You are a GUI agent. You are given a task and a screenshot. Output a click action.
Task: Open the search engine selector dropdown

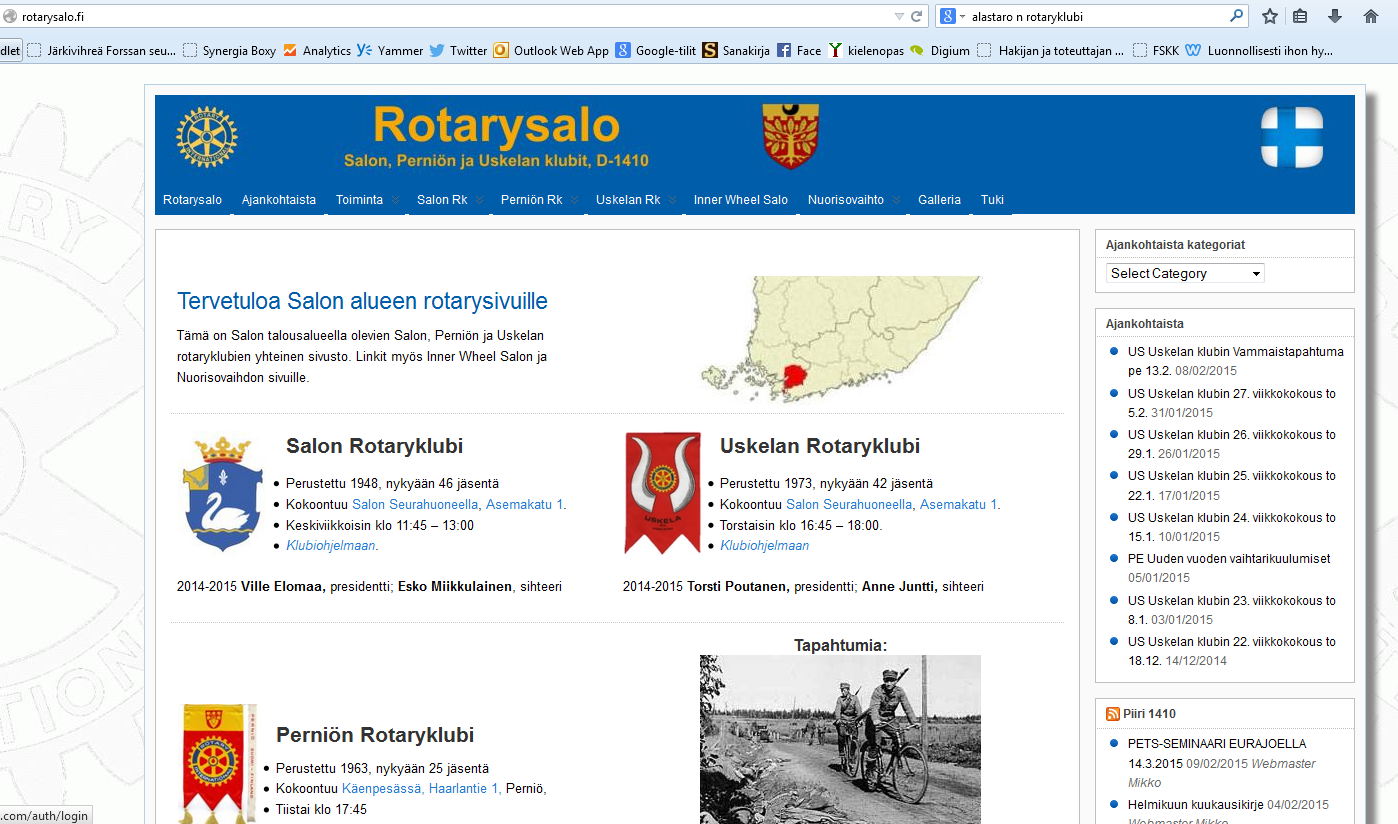[x=951, y=16]
